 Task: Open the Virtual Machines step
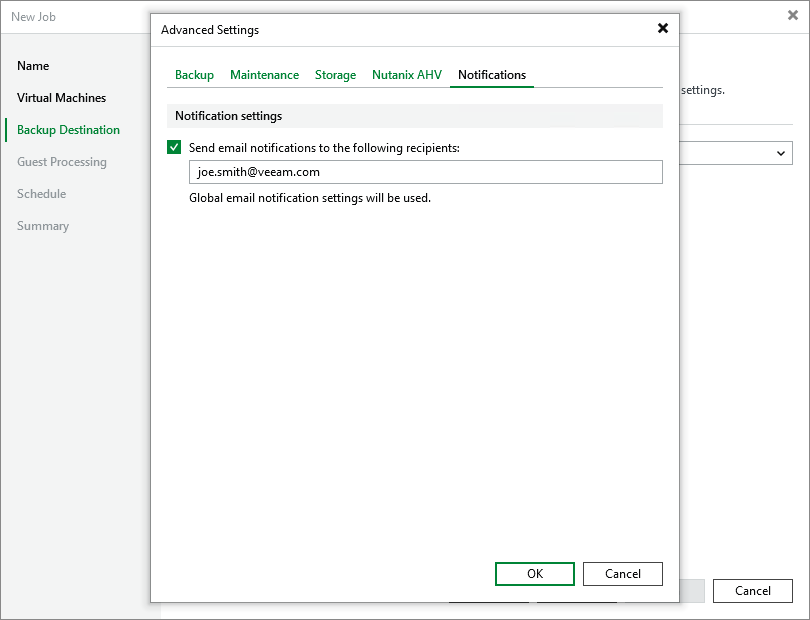coord(61,98)
